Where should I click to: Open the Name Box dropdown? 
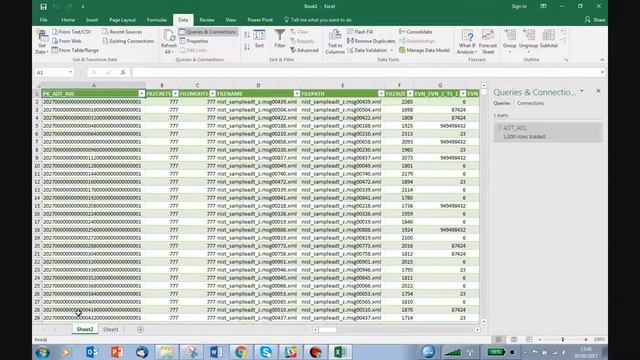click(x=70, y=73)
